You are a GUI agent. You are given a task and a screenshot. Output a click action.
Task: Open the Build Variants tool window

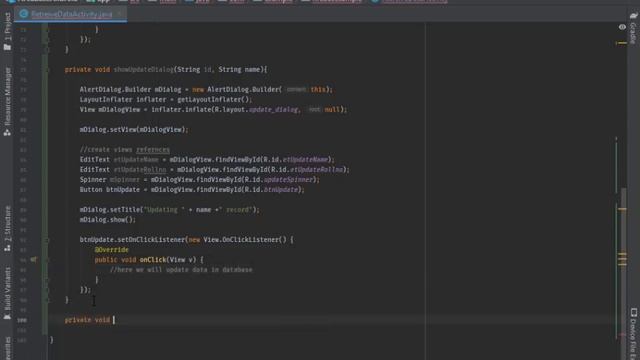[x=7, y=293]
